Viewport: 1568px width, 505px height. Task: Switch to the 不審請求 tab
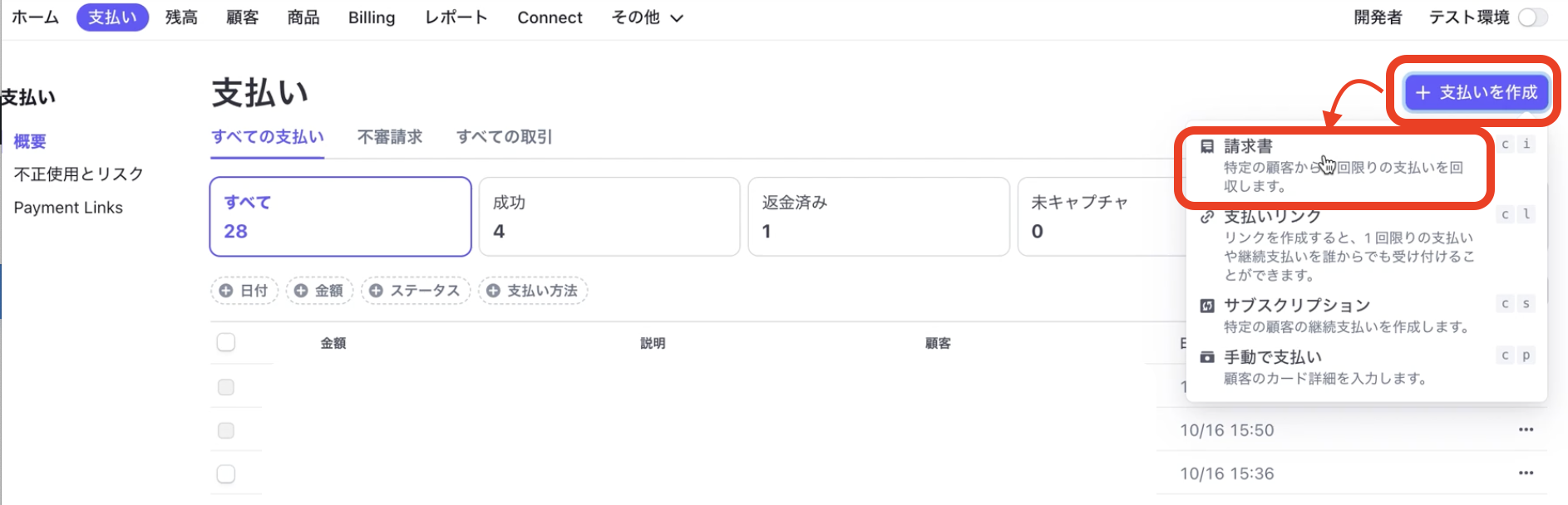(390, 137)
